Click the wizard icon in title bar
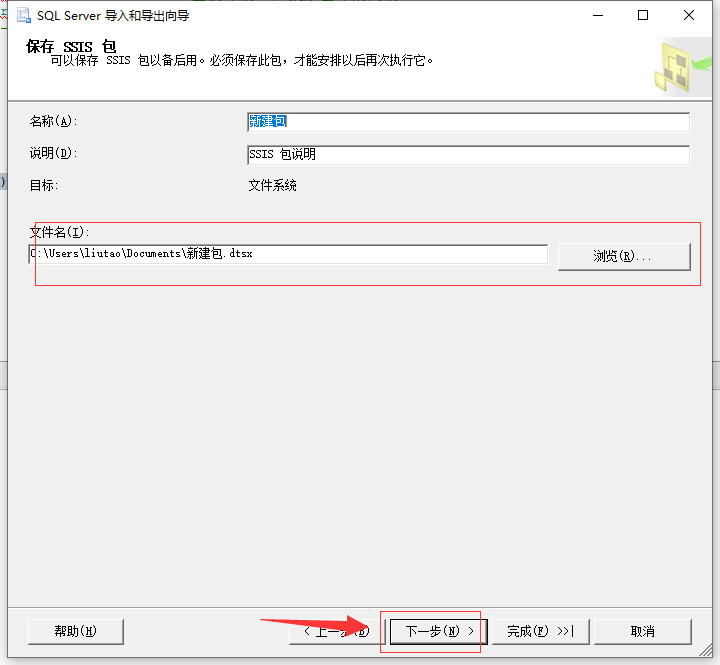 (x=24, y=15)
